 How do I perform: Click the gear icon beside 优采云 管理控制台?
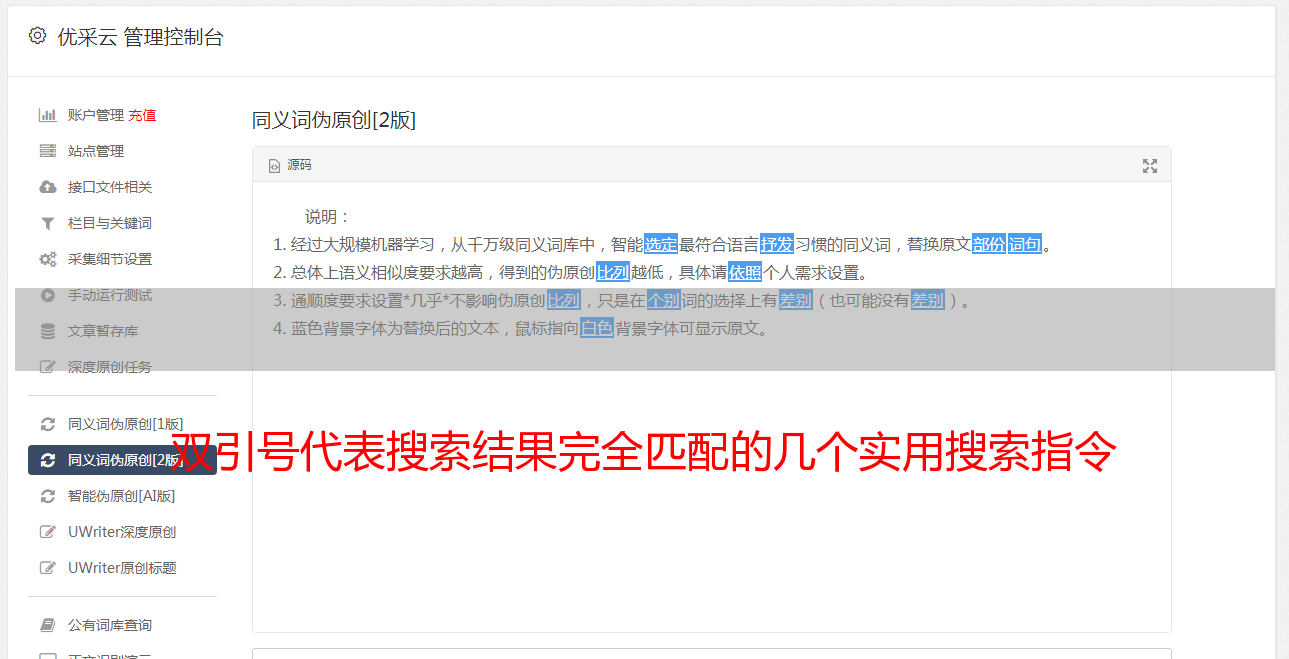[38, 36]
